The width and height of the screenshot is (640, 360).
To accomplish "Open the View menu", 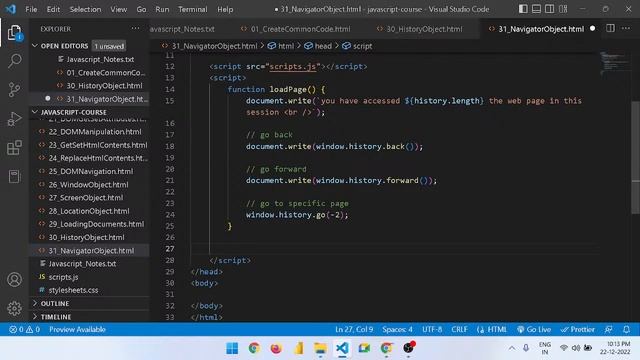I will 118,9.
